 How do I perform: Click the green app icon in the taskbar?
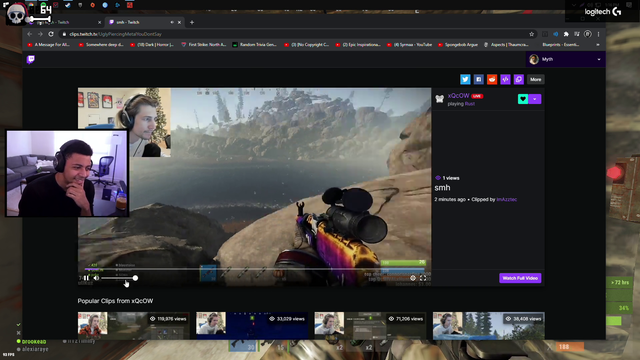click(x=43, y=5)
